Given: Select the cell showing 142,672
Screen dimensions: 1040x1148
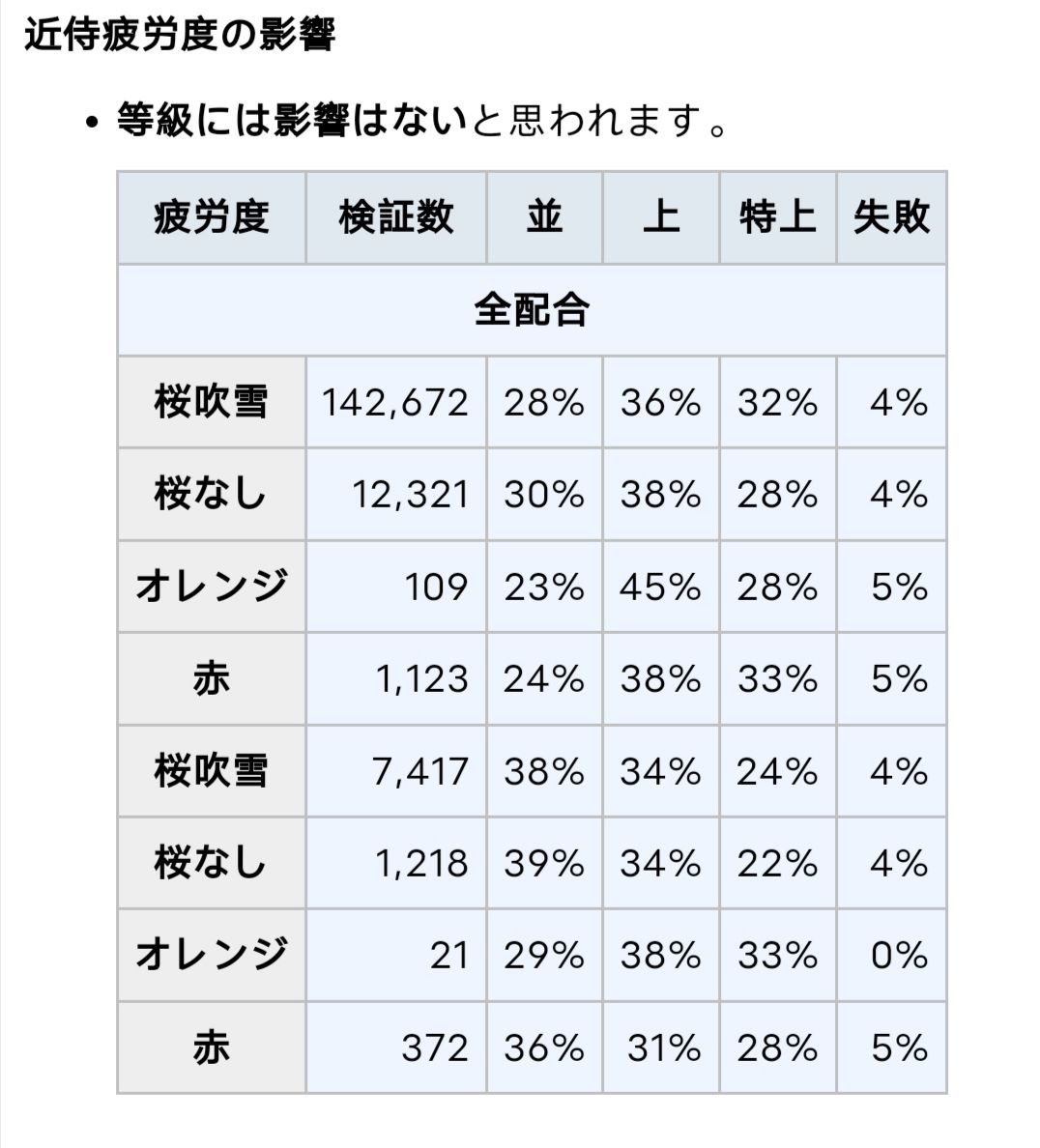Looking at the screenshot, I should pos(395,402).
